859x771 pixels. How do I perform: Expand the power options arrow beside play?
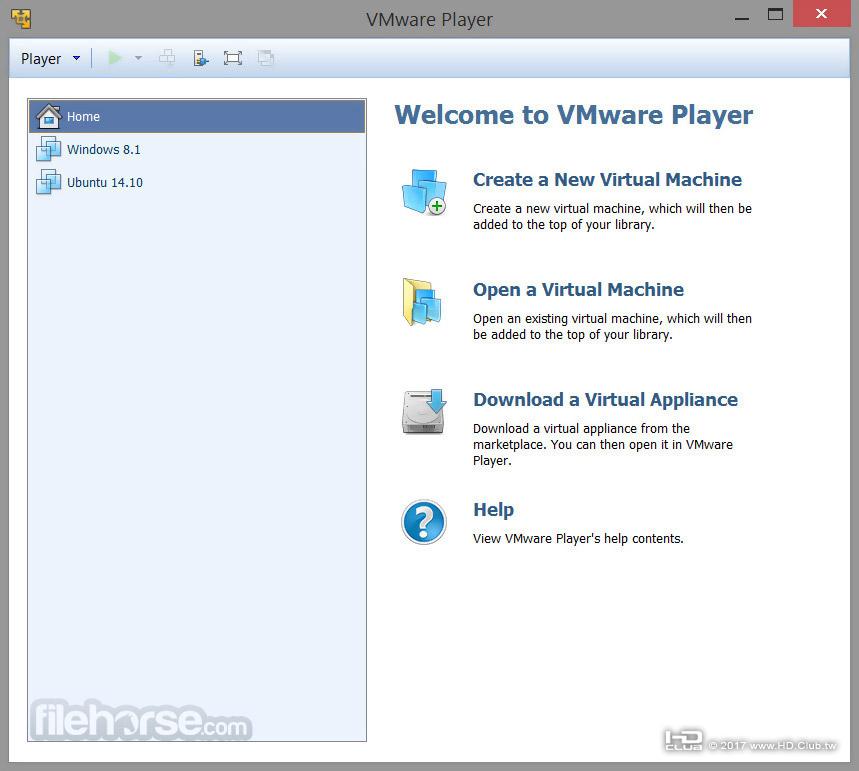138,58
